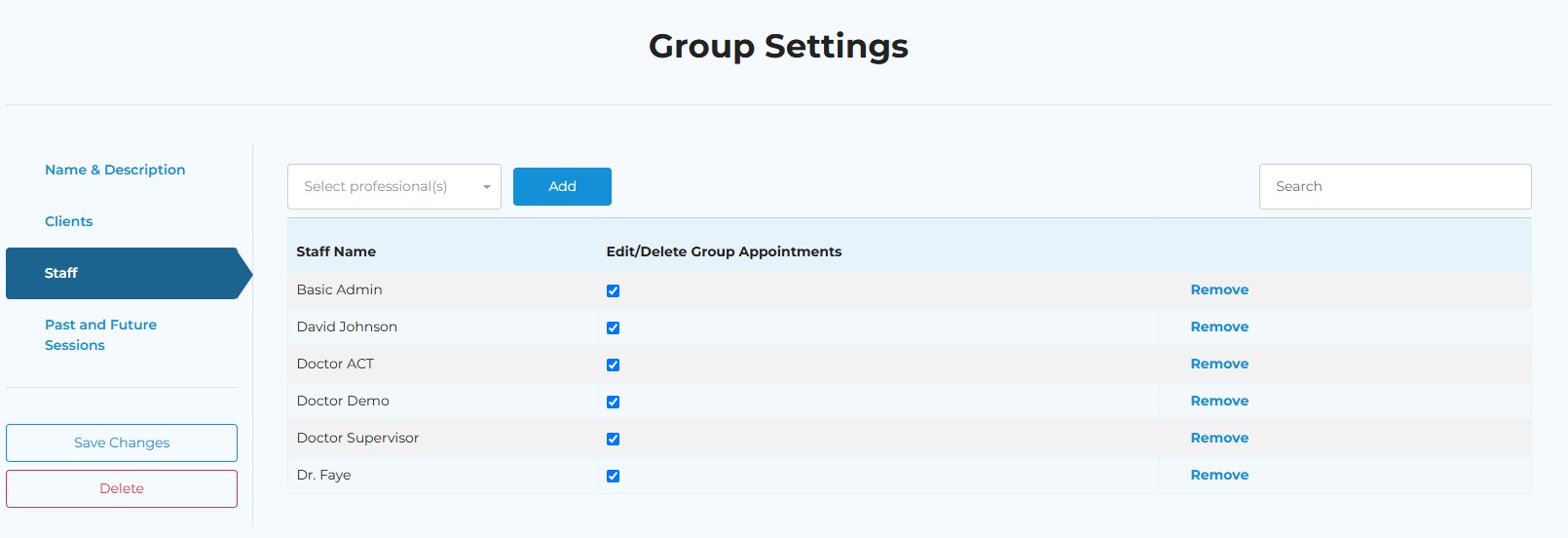Viewport: 1568px width, 538px height.
Task: Open the Name & Description tab
Action: [x=115, y=170]
